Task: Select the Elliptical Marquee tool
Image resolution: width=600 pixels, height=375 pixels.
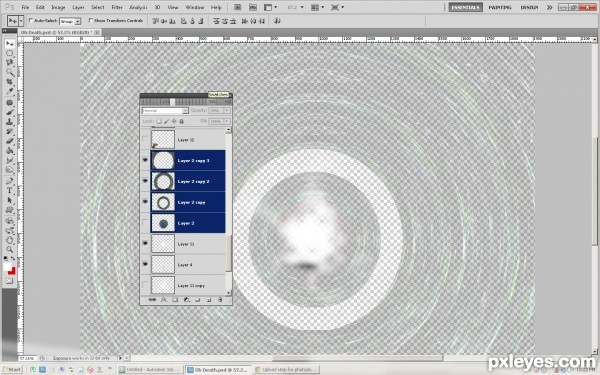Action: click(10, 53)
